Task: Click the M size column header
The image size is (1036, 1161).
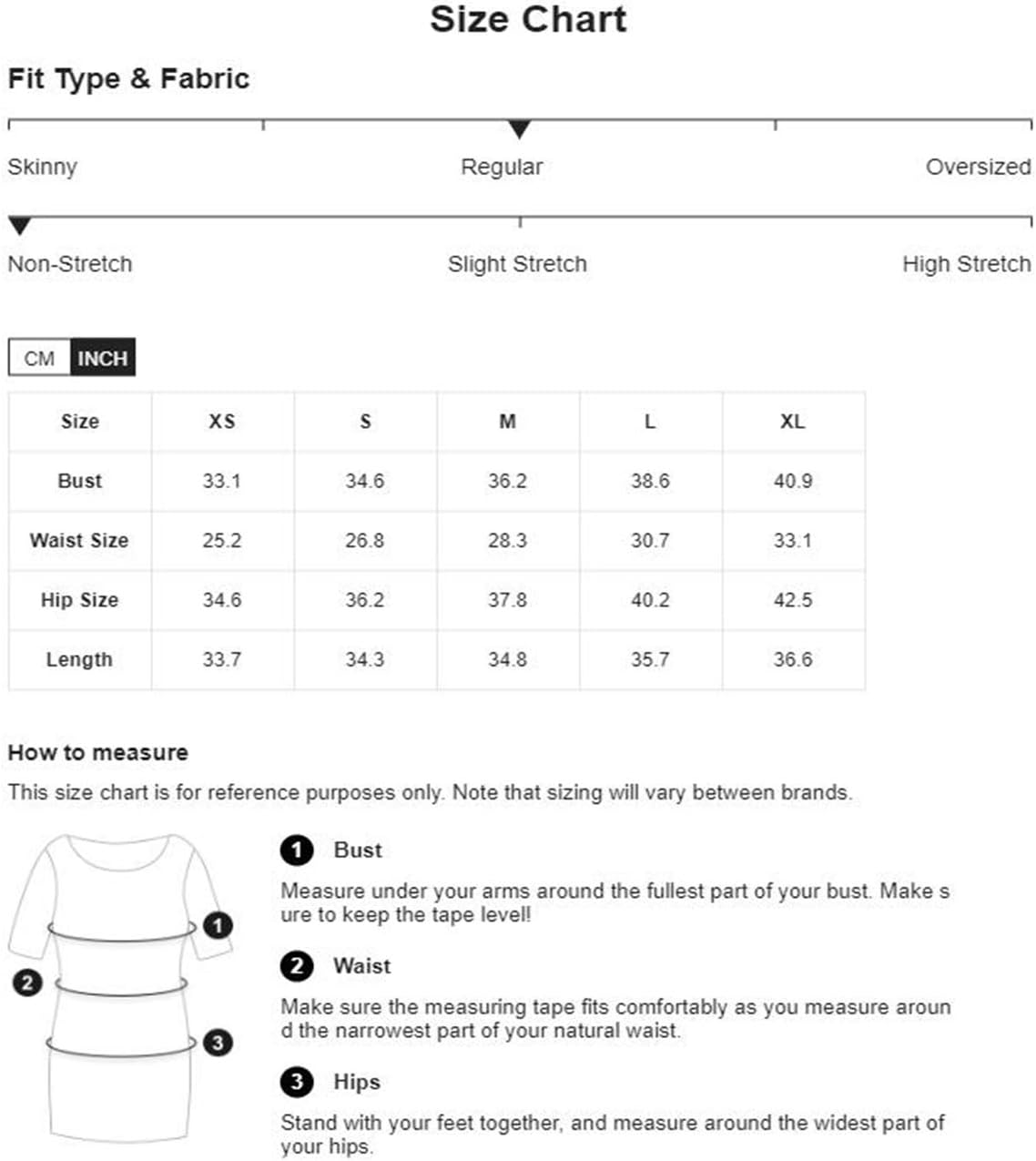Action: click(x=508, y=422)
